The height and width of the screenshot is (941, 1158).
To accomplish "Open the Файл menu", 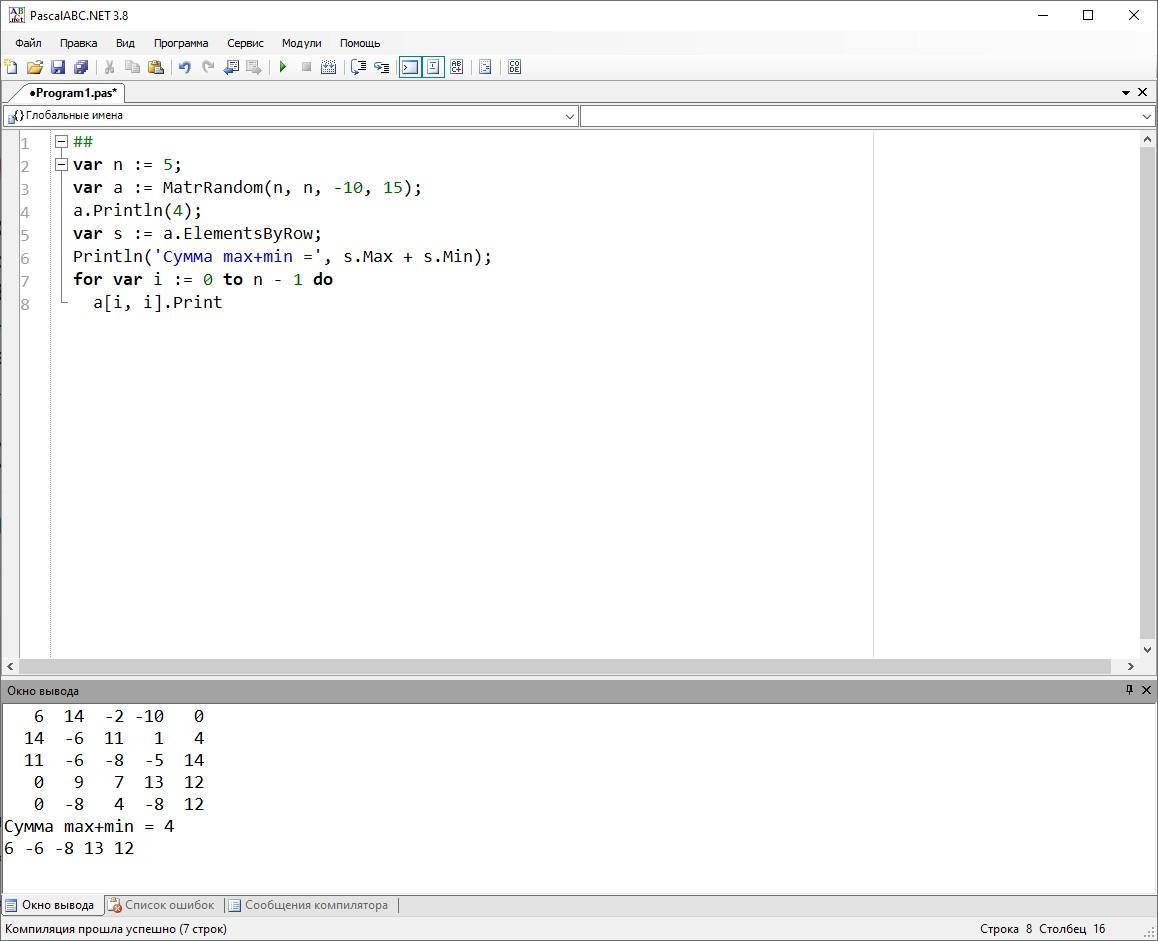I will tap(28, 43).
